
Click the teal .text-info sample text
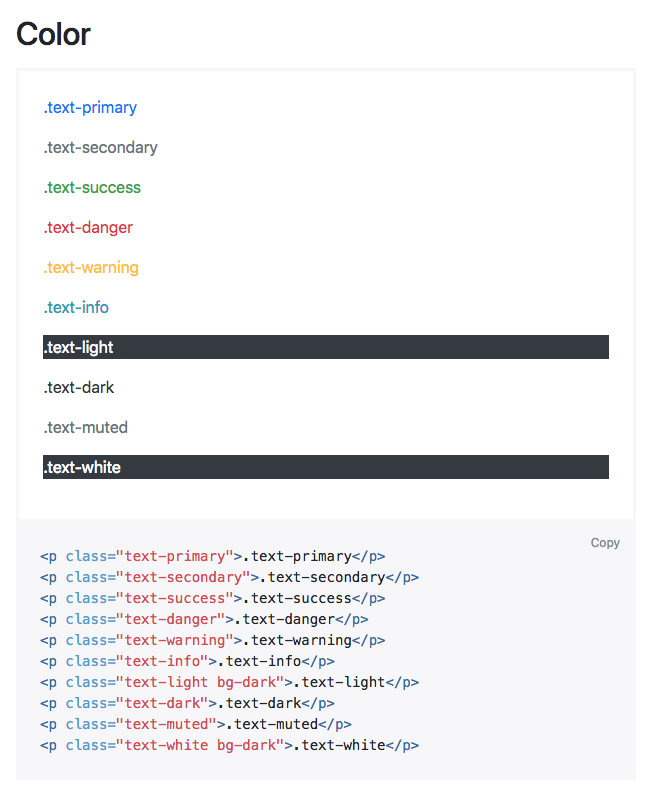[x=76, y=308]
